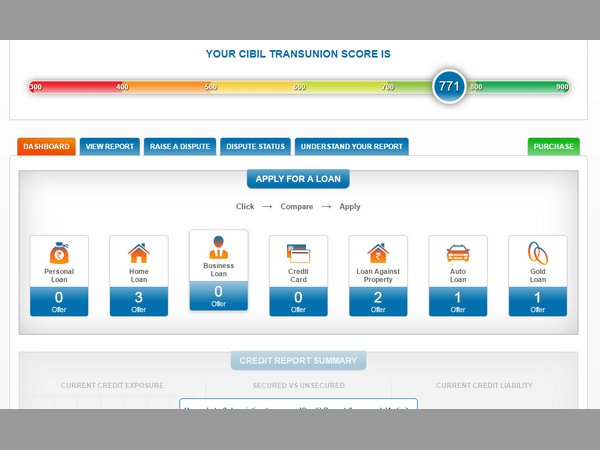Click the 'Business Loan' label text
Image resolution: width=600 pixels, height=450 pixels.
tap(218, 270)
